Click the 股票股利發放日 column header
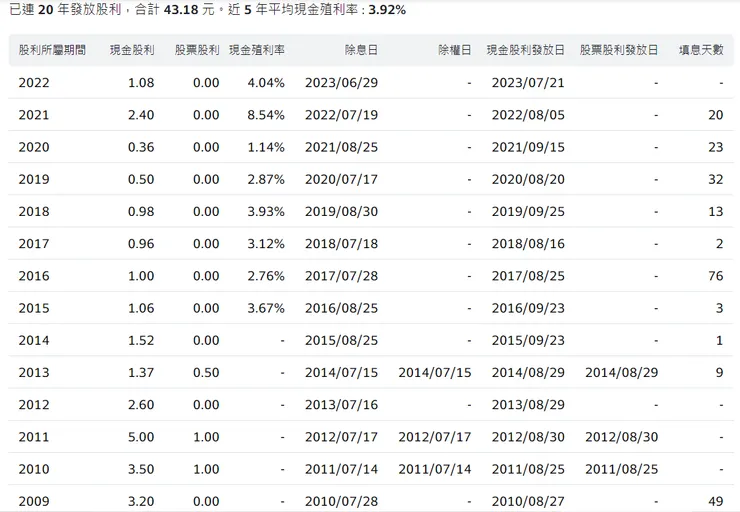Viewport: 740px width, 512px height. pyautogui.click(x=619, y=50)
